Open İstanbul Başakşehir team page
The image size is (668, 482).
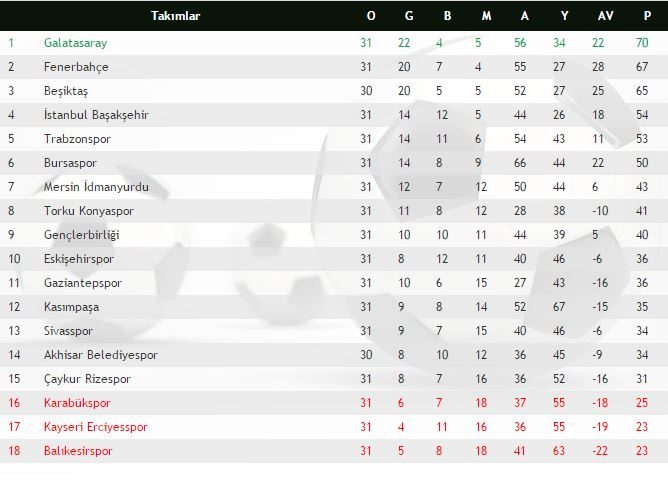(96, 115)
